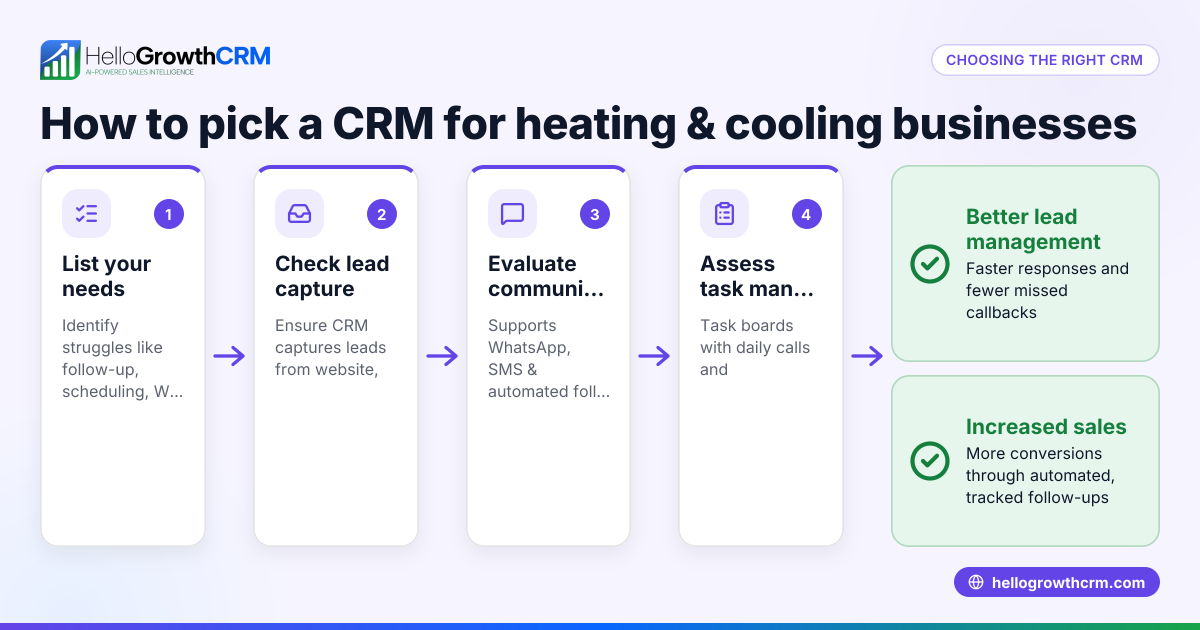Click the HelloGrowthCRM bar chart logo icon

60,60
